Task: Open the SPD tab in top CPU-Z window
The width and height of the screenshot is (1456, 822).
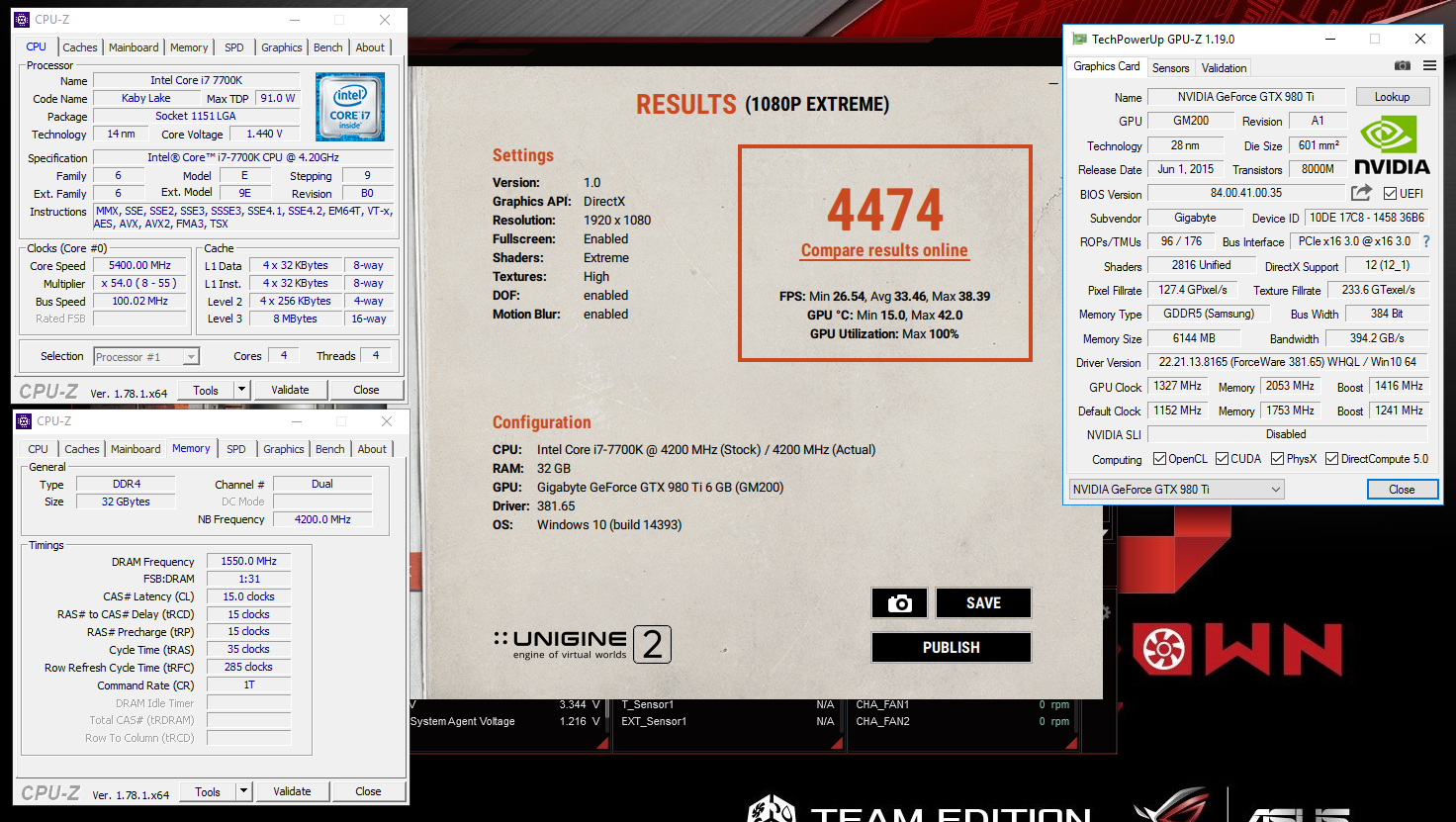Action: 234,47
